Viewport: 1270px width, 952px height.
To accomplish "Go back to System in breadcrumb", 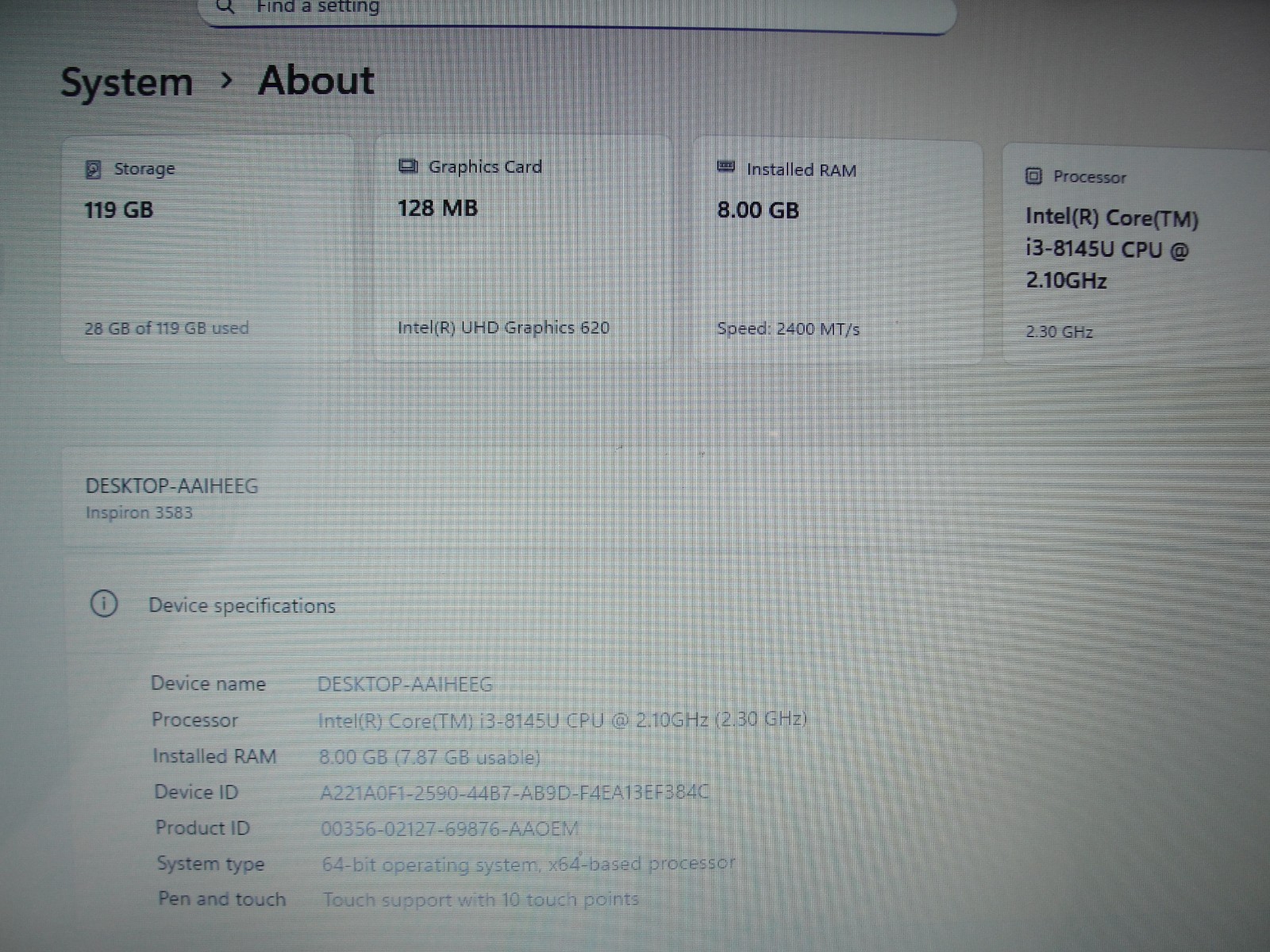I will coord(127,83).
